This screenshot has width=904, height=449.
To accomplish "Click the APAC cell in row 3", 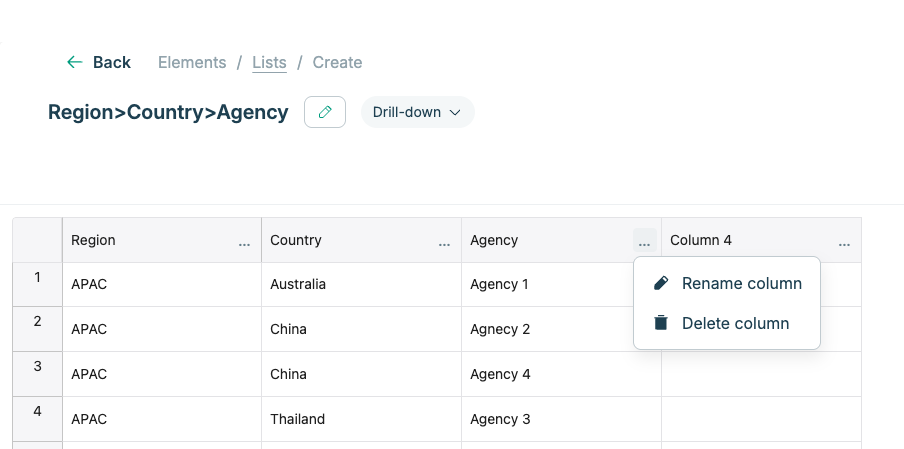I will pyautogui.click(x=162, y=374).
